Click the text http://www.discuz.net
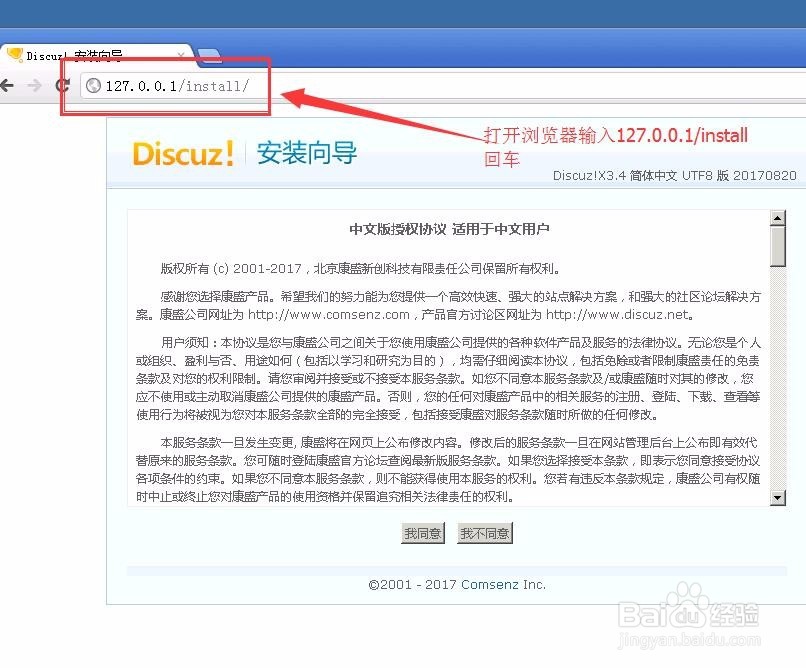The image size is (806, 668). pyautogui.click(x=617, y=314)
